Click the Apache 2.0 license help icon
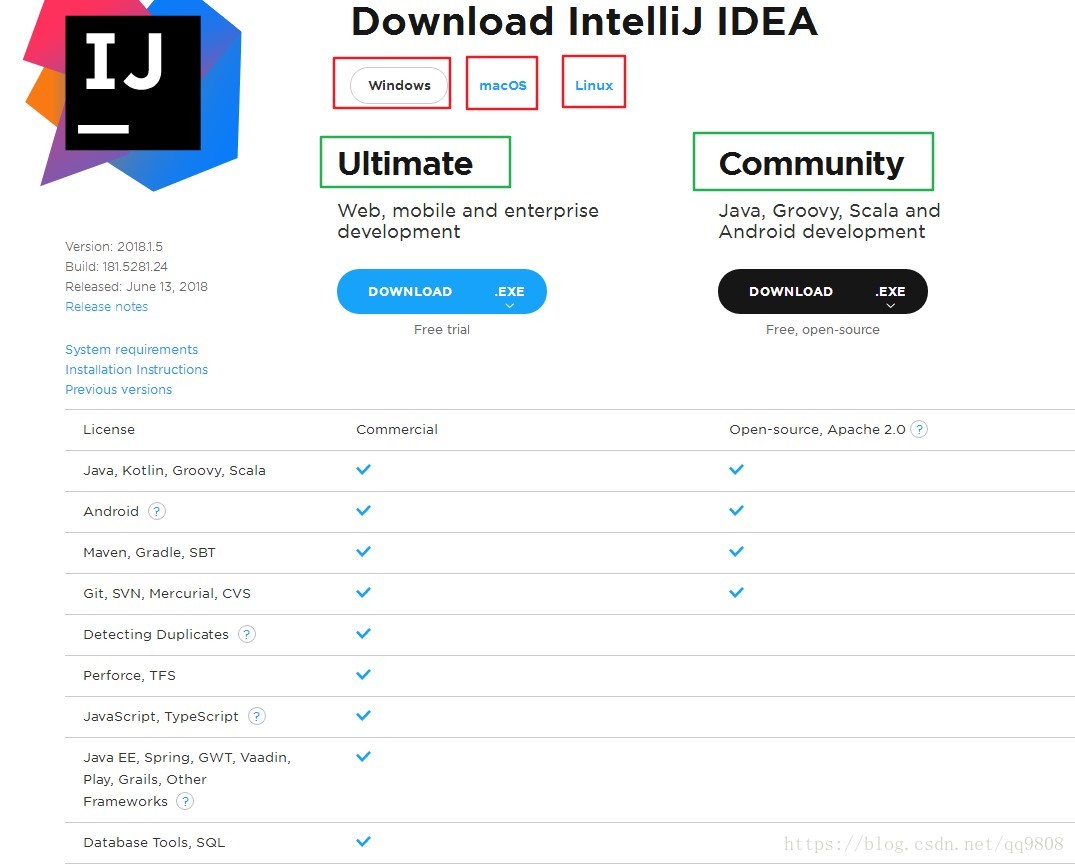 coord(919,429)
